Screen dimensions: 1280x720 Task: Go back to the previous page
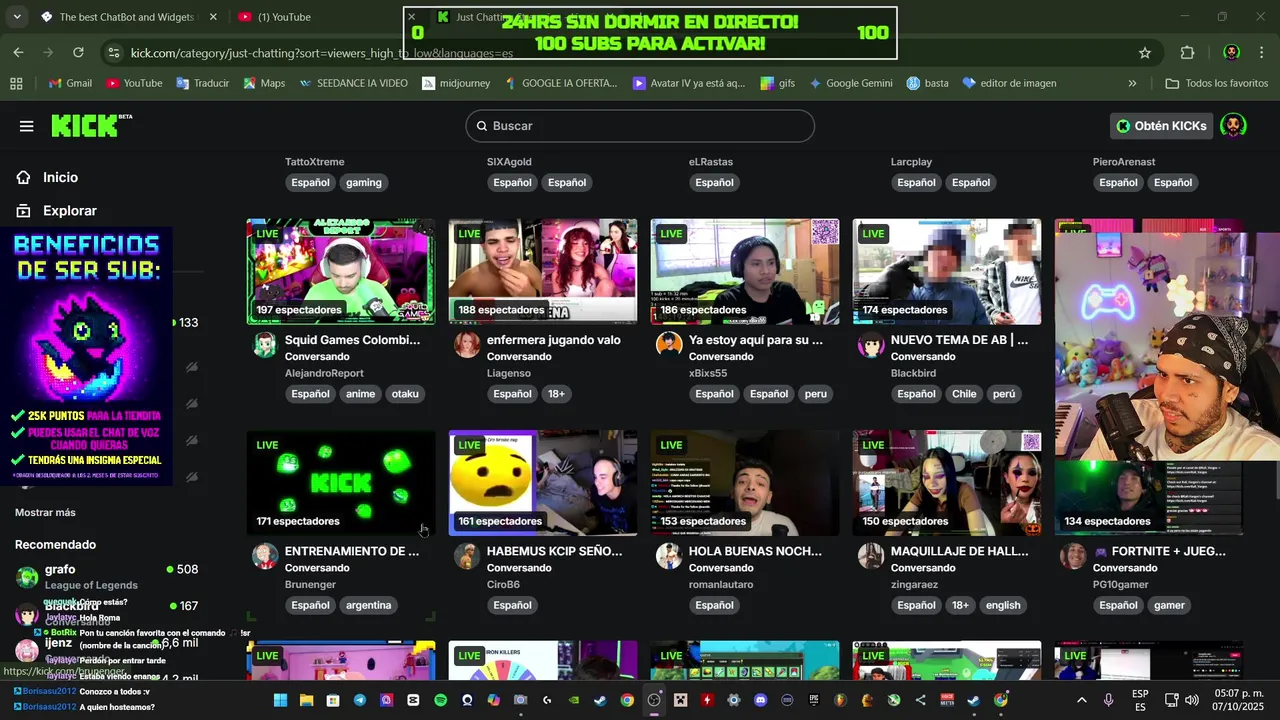point(19,52)
